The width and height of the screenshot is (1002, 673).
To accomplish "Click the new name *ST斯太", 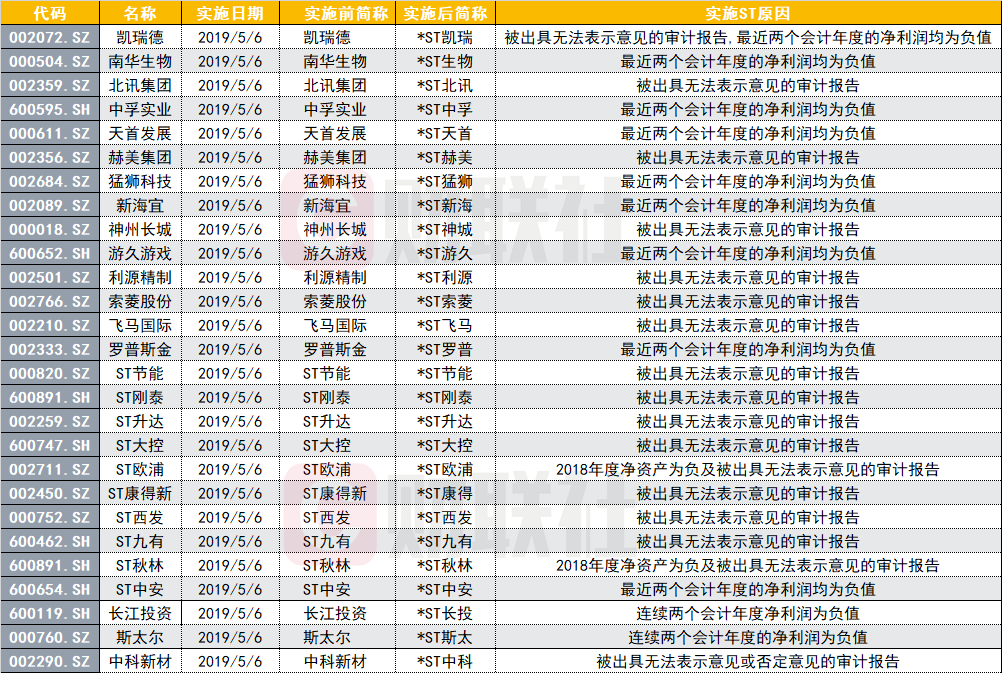I will coord(445,637).
